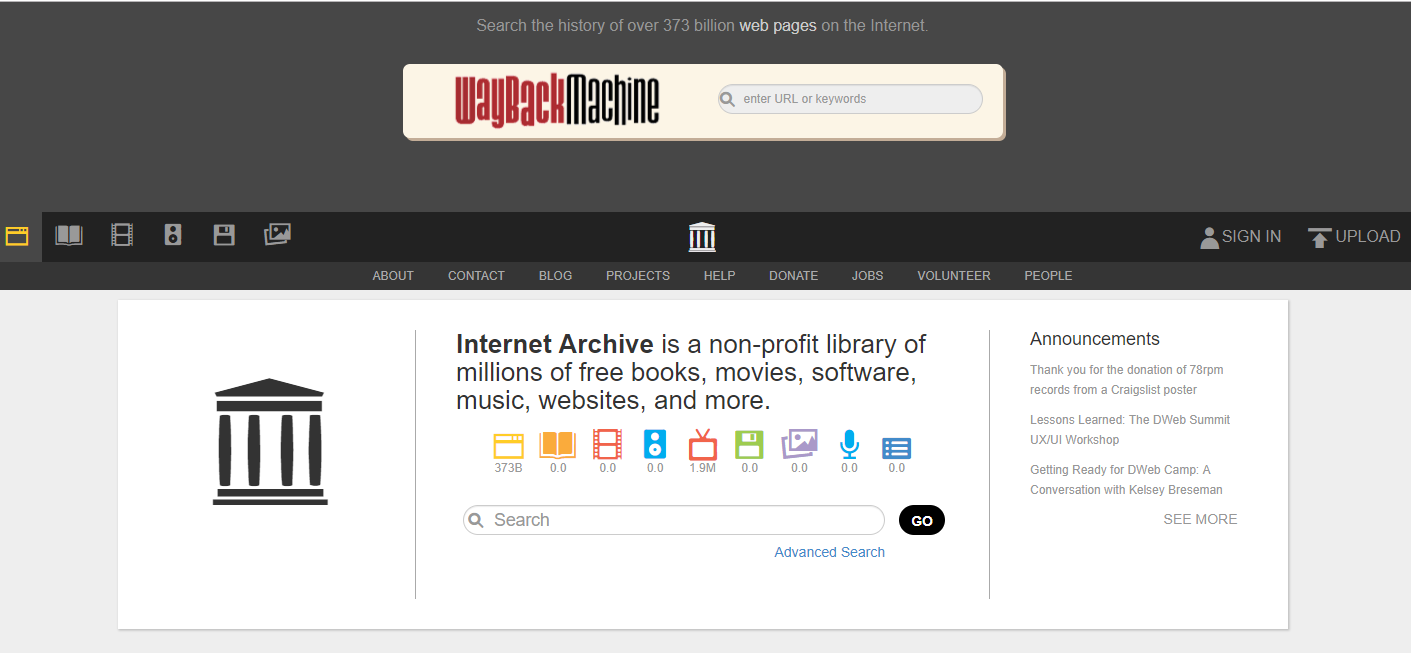Screen dimensions: 1411x653
Task: Click the Announcements heading
Action: [x=1095, y=339]
